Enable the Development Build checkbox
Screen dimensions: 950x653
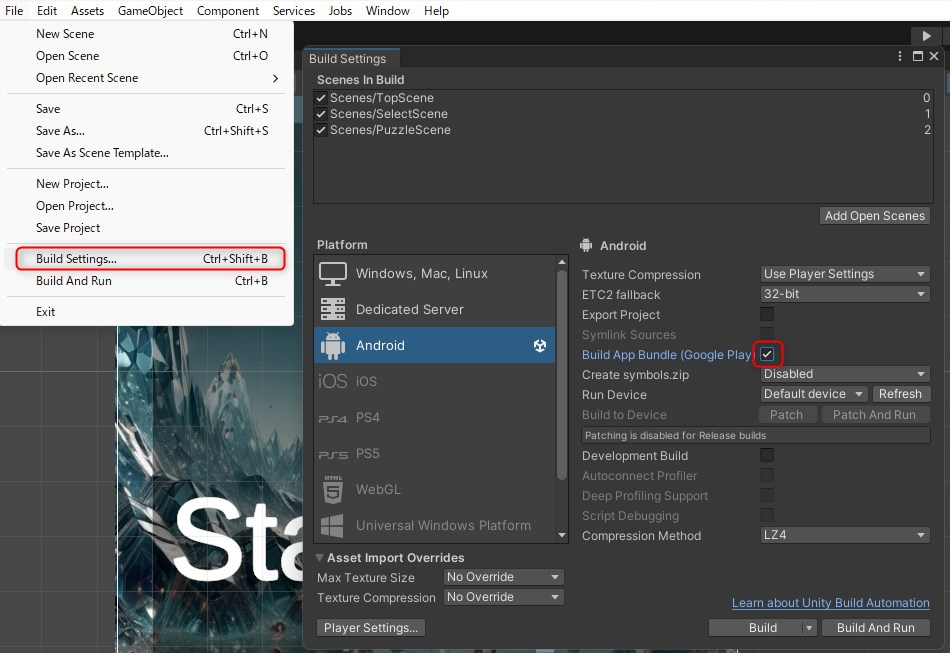(x=767, y=456)
